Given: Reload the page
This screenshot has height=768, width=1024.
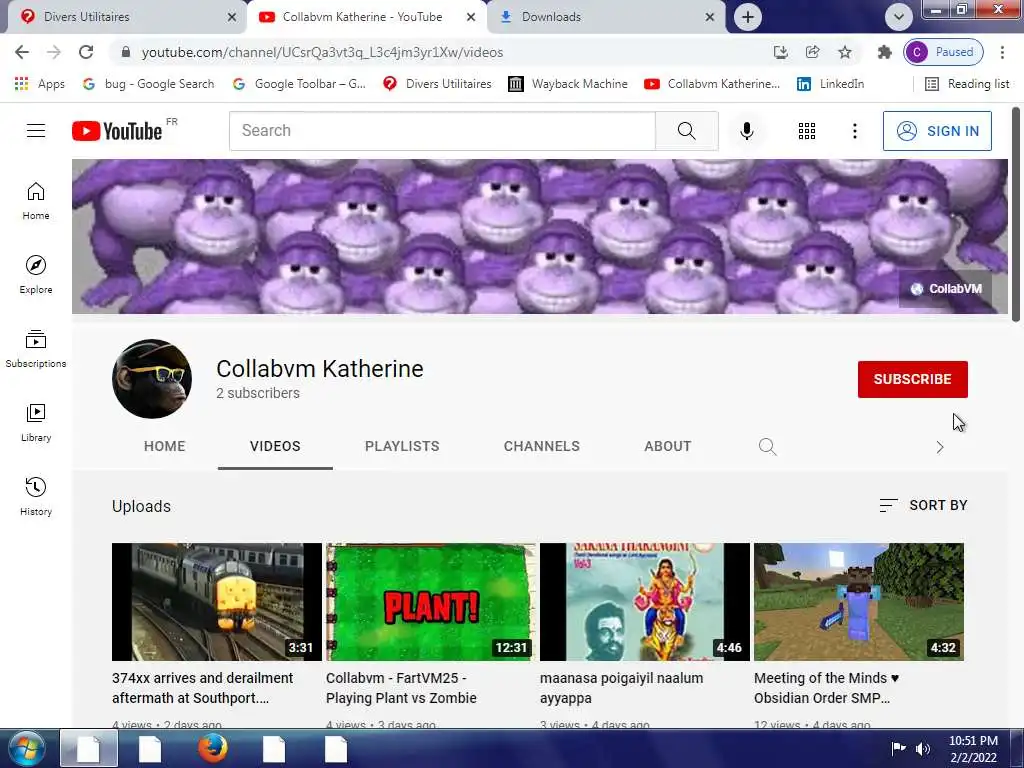Looking at the screenshot, I should click(x=86, y=52).
